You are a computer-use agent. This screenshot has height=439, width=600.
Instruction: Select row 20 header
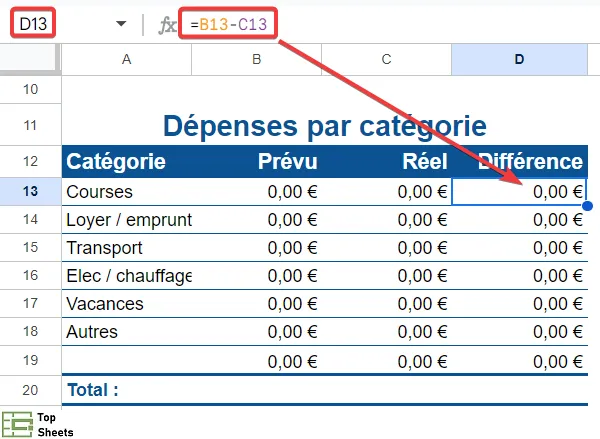(31, 390)
